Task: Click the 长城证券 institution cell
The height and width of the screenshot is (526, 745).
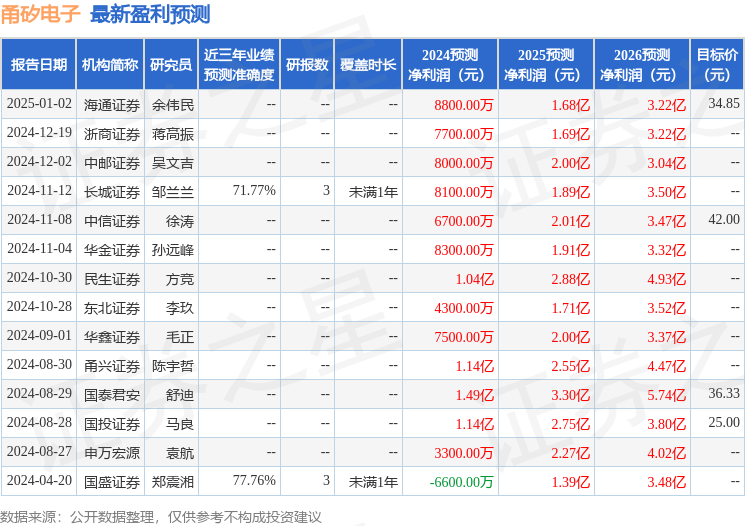Action: pos(112,192)
